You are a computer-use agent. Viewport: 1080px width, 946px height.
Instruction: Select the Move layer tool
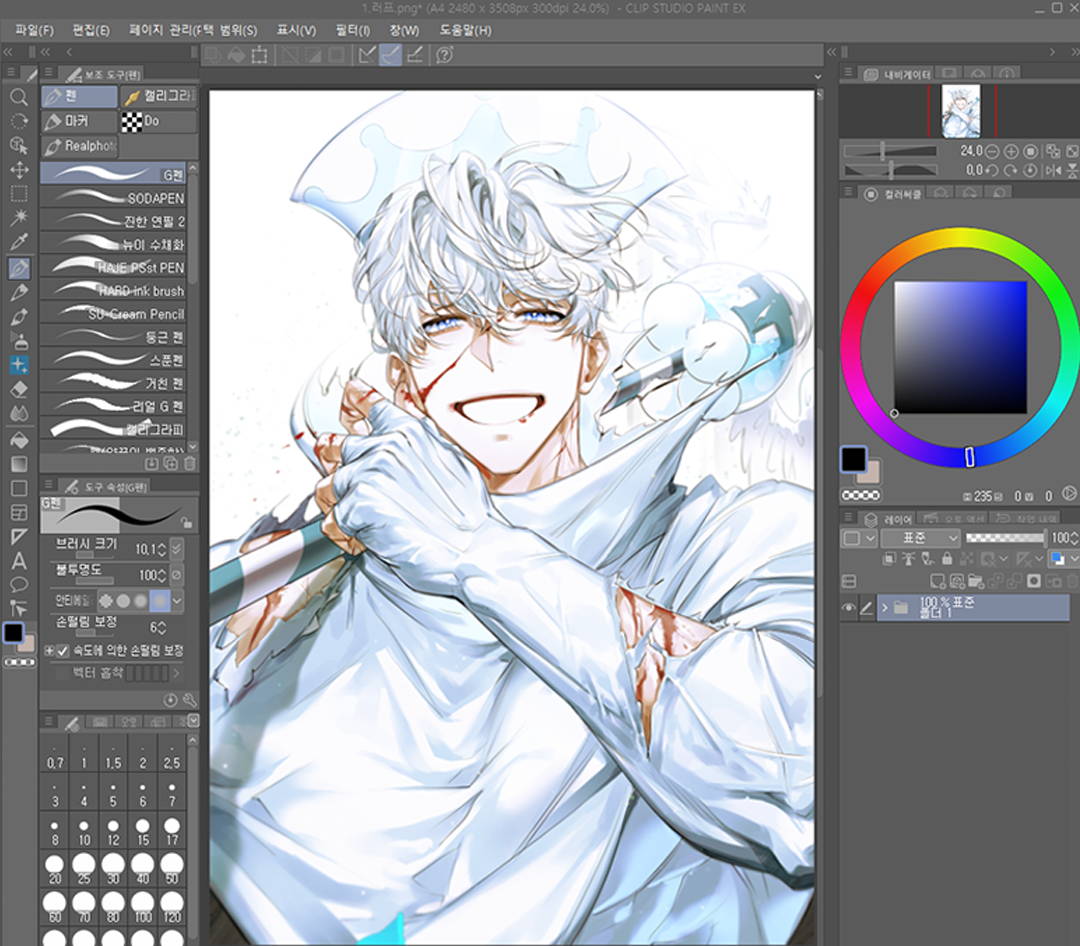point(19,169)
